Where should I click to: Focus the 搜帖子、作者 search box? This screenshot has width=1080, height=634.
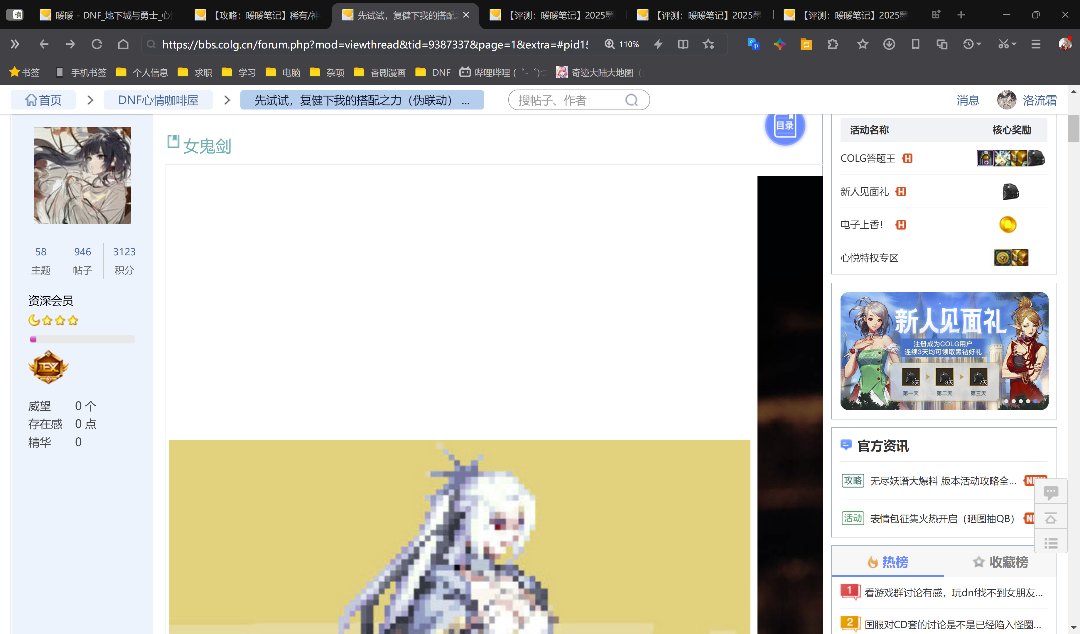(x=579, y=100)
